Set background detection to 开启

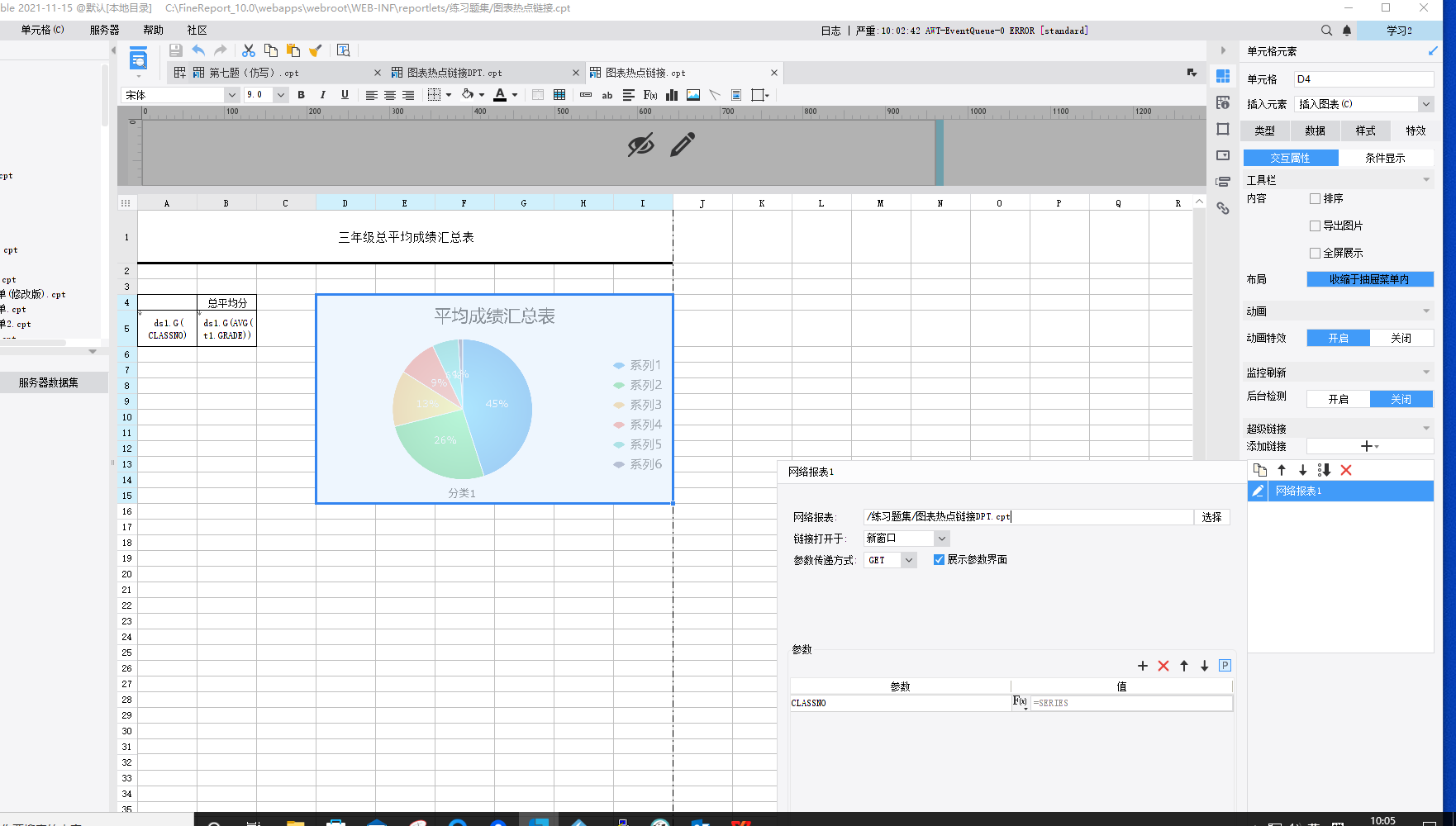tap(1339, 399)
